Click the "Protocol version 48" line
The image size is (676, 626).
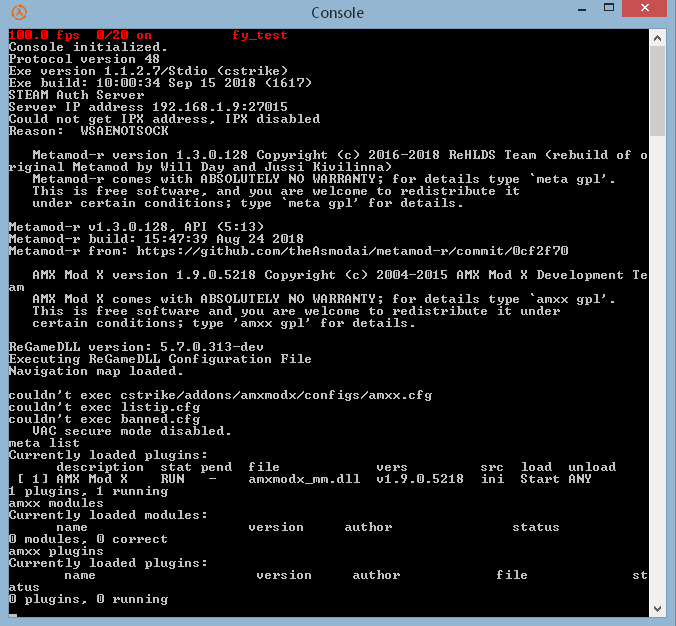coord(84,59)
